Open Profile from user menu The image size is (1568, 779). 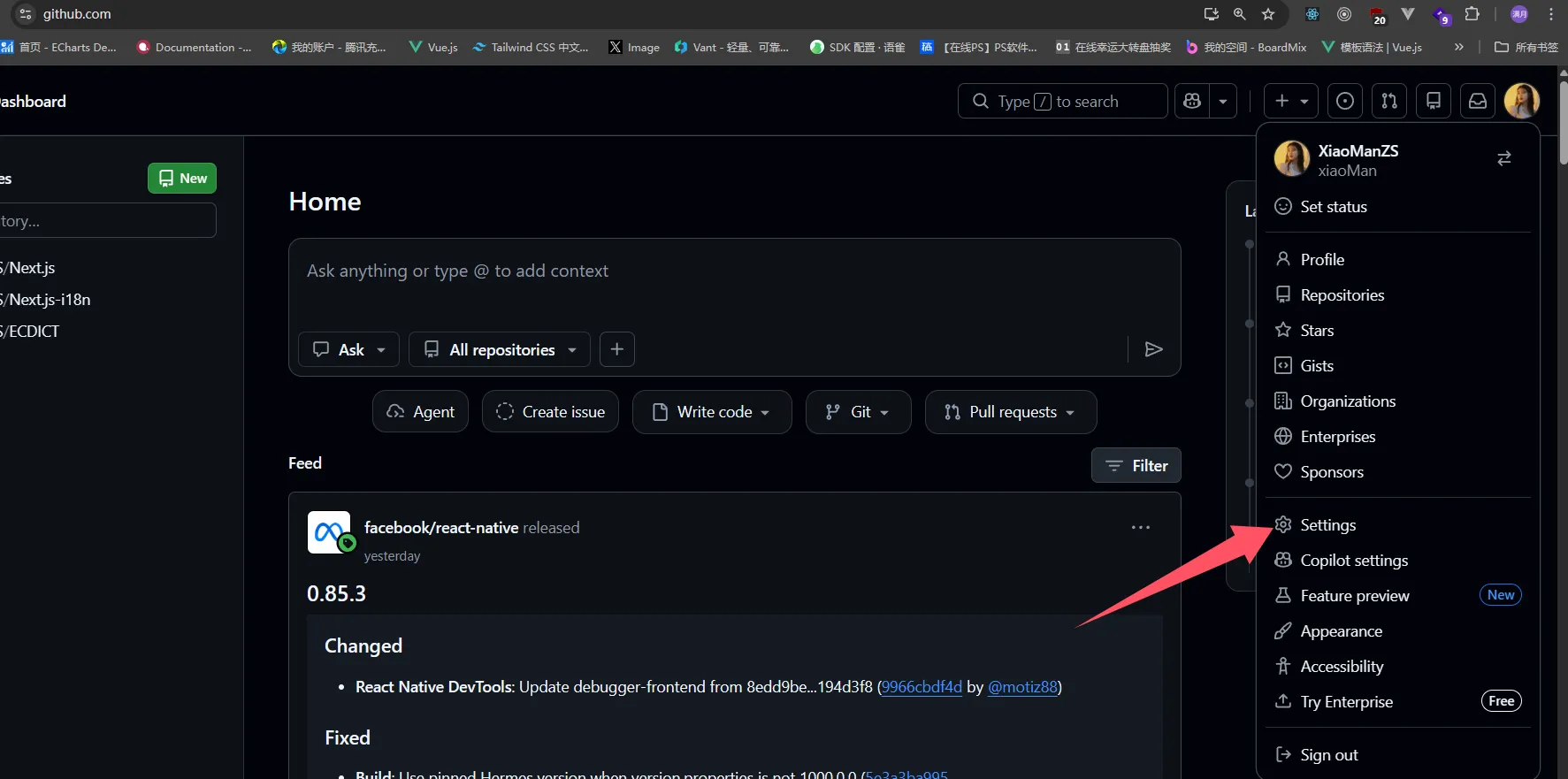pyautogui.click(x=1398, y=260)
